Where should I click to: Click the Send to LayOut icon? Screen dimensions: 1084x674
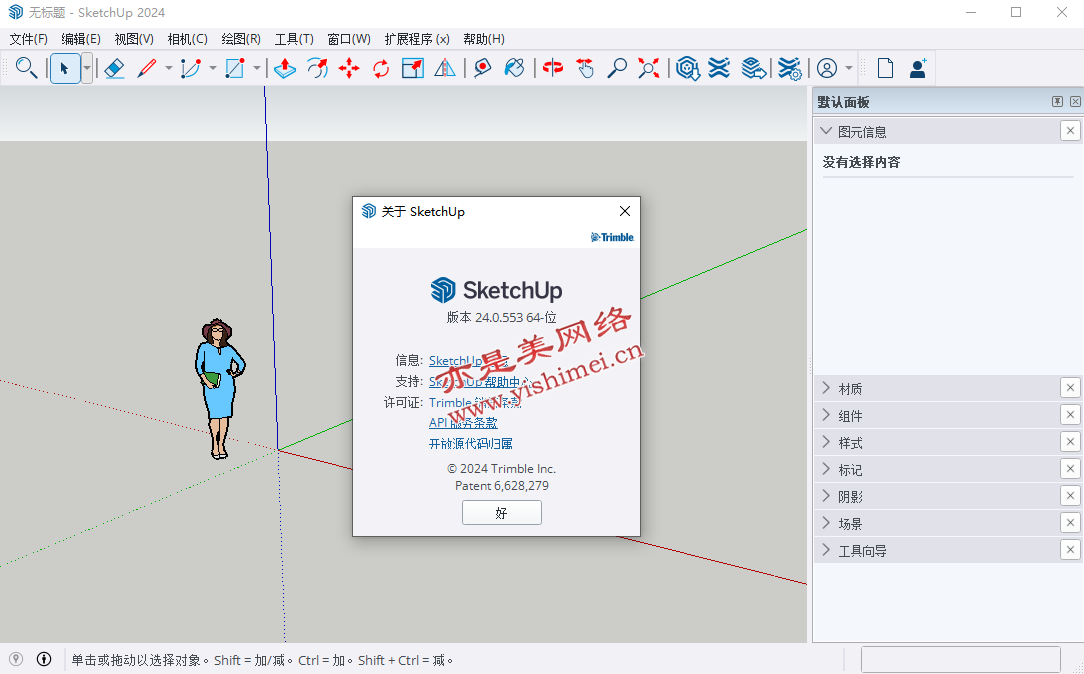click(754, 68)
